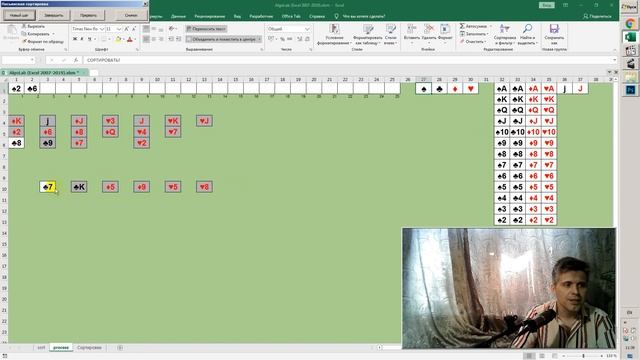Click the increase font size icon
Viewport: 640px width, 360px height.
[x=127, y=29]
